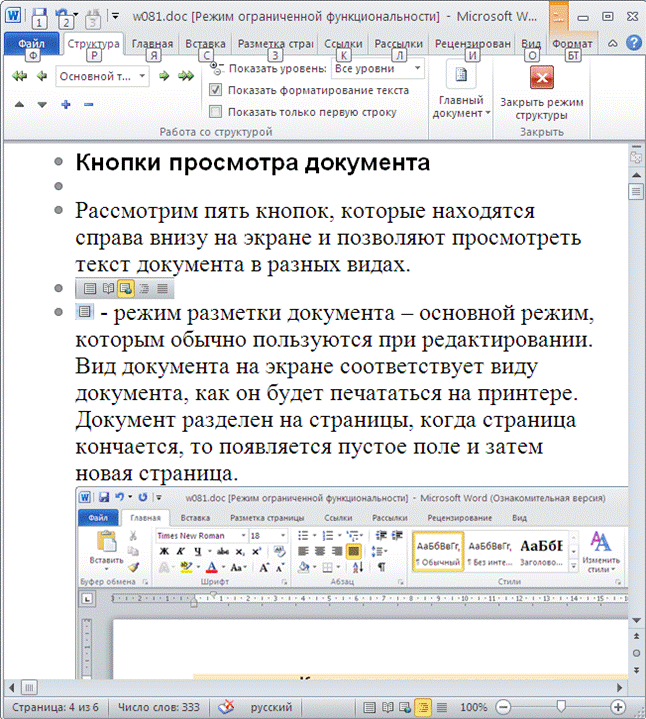Image resolution: width=646 pixels, height=719 pixels.
Task: Click the Главный документ button
Action: (461, 90)
